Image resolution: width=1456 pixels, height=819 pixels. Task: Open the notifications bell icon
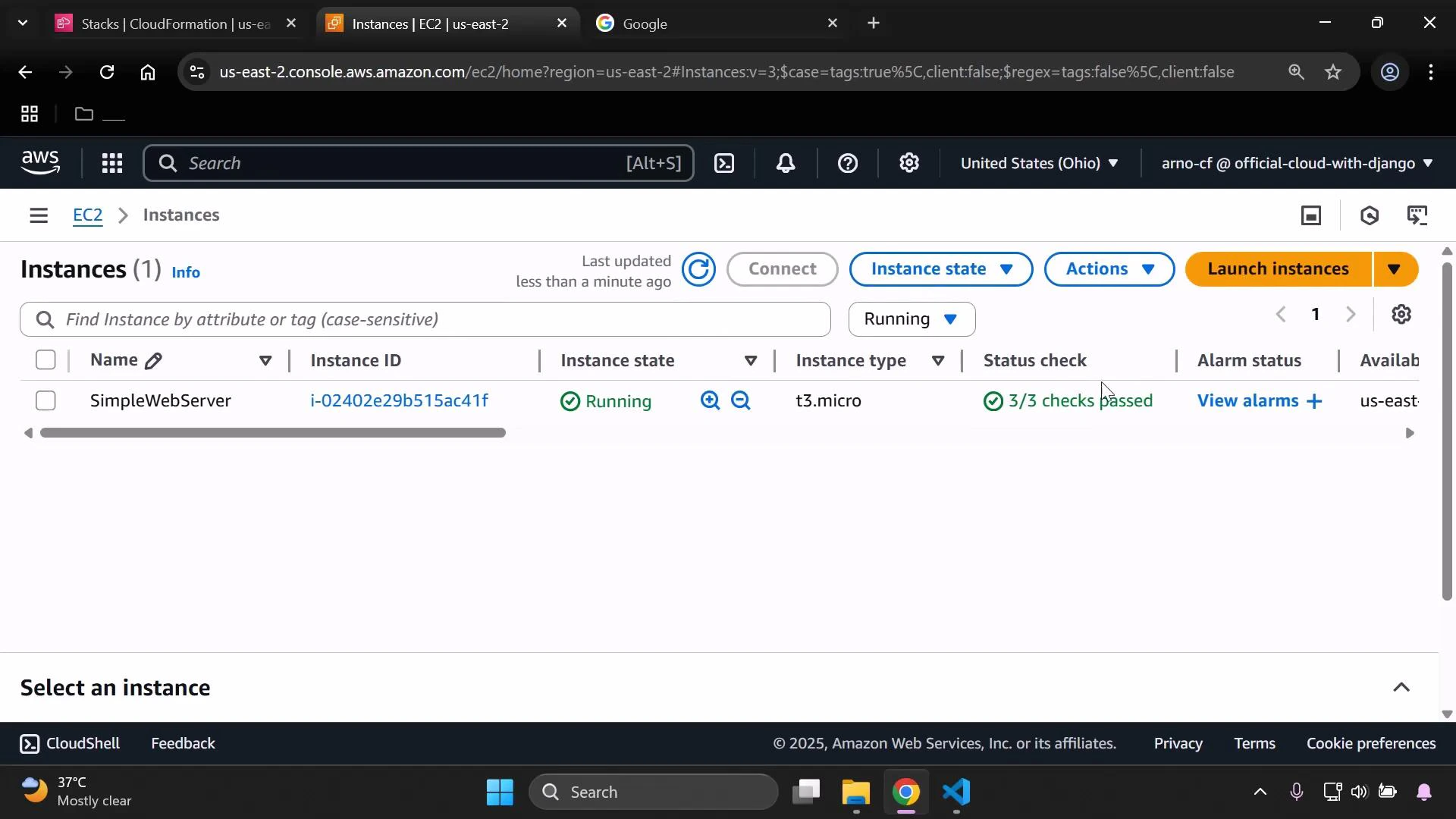point(786,163)
